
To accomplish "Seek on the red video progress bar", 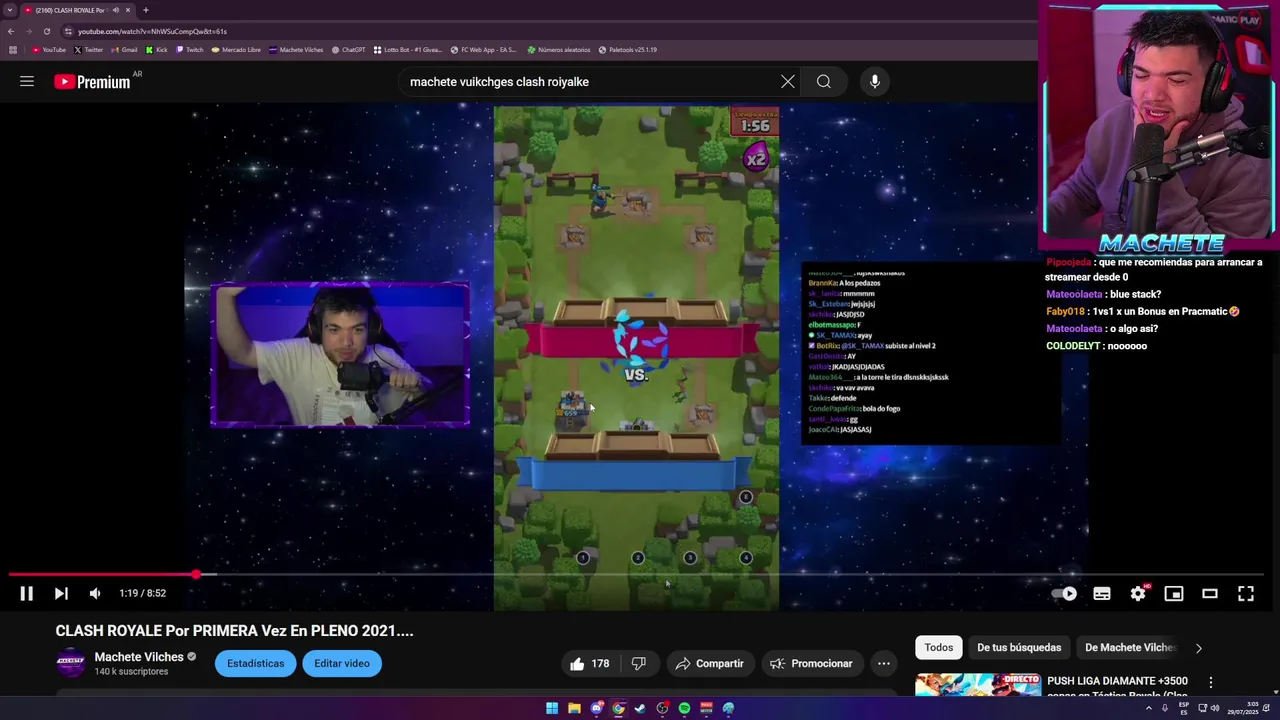I will click(x=102, y=575).
